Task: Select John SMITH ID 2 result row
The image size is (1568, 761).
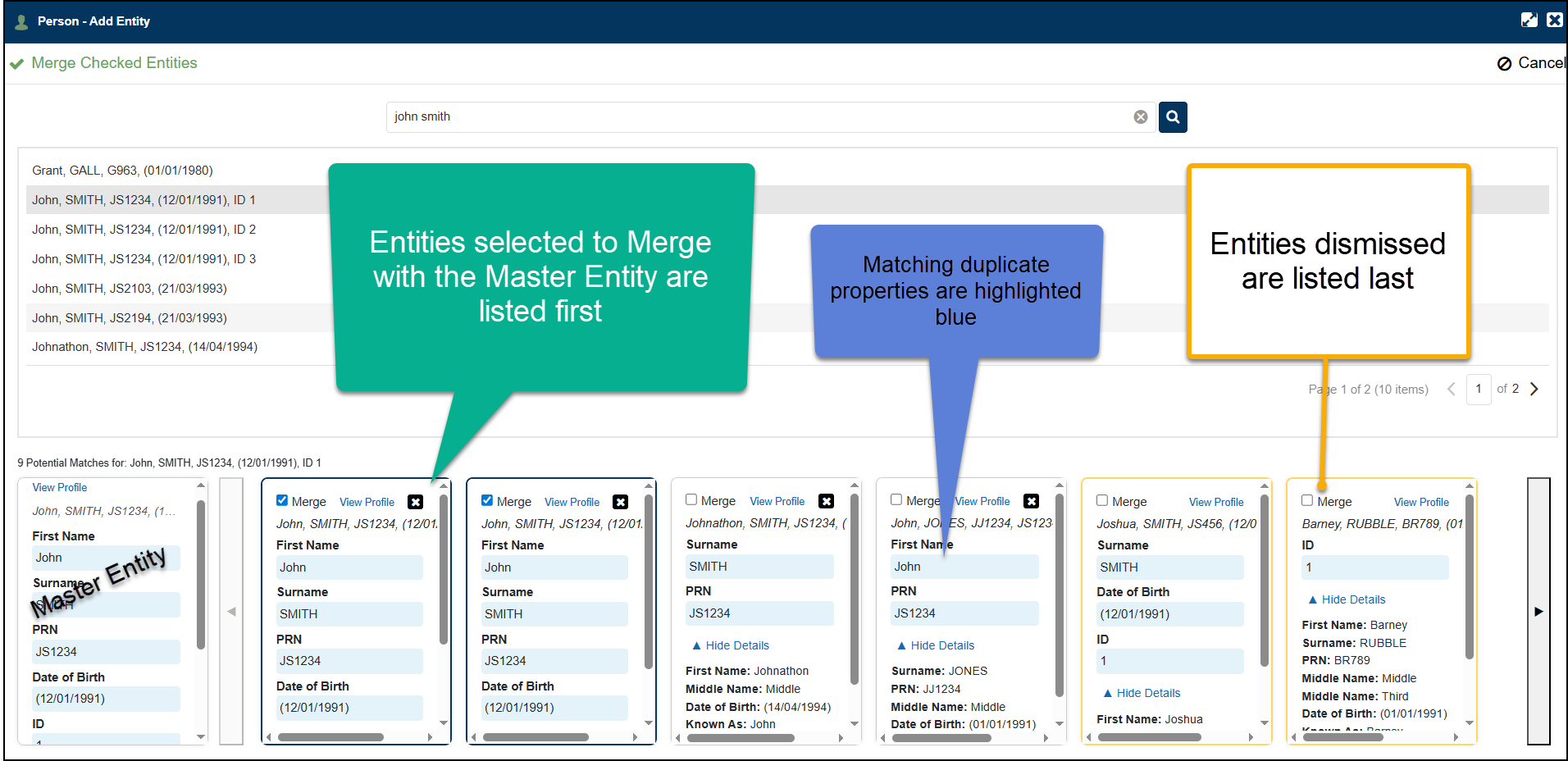Action: click(x=144, y=230)
